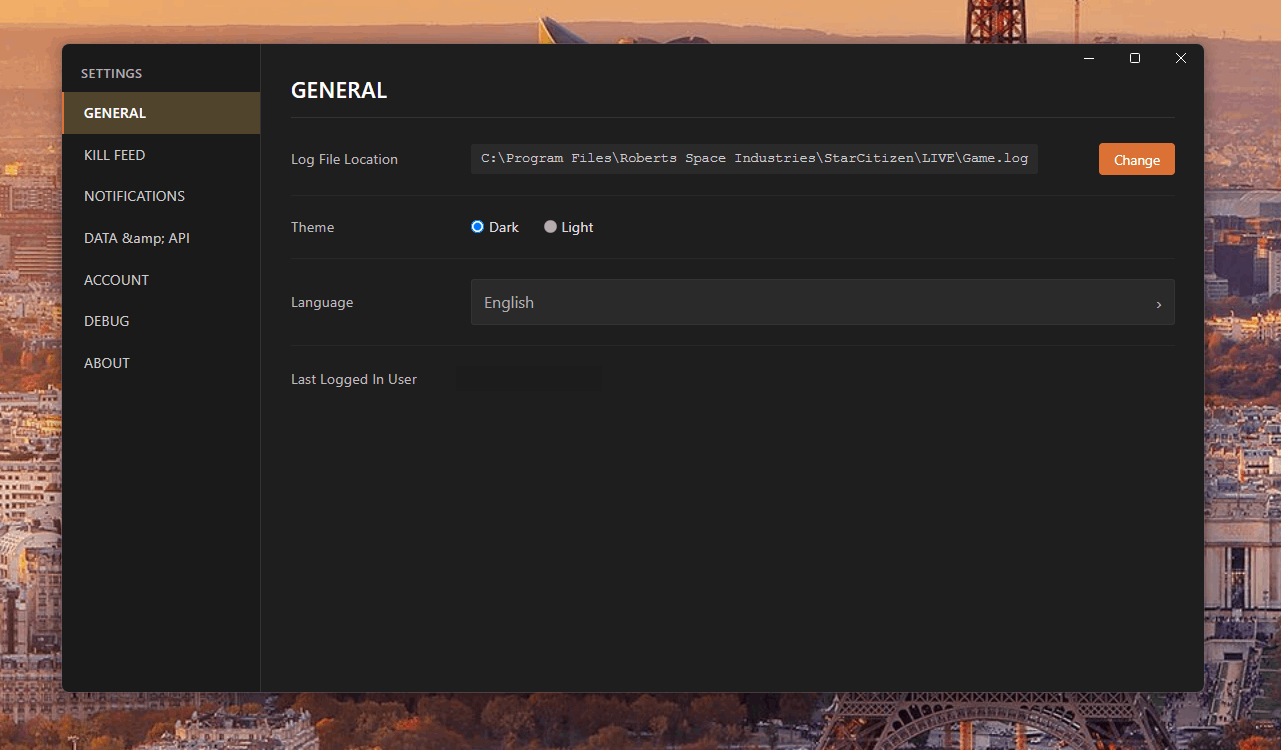The height and width of the screenshot is (750, 1281).
Task: Click the Last Logged In User field
Action: [529, 379]
